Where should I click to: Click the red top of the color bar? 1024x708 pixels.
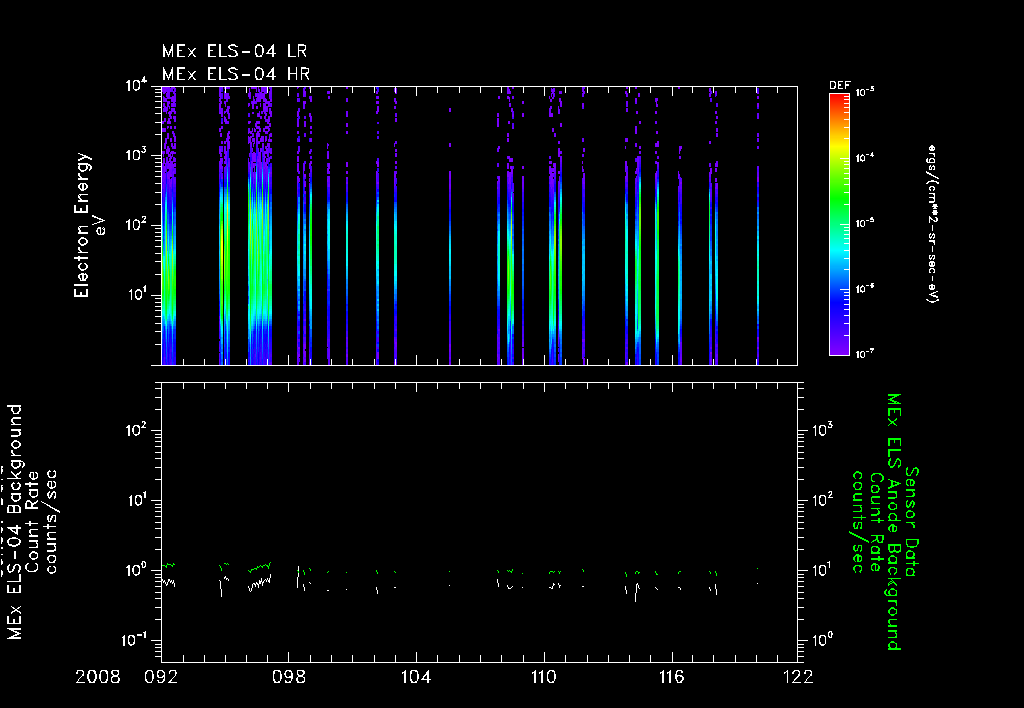coord(839,99)
